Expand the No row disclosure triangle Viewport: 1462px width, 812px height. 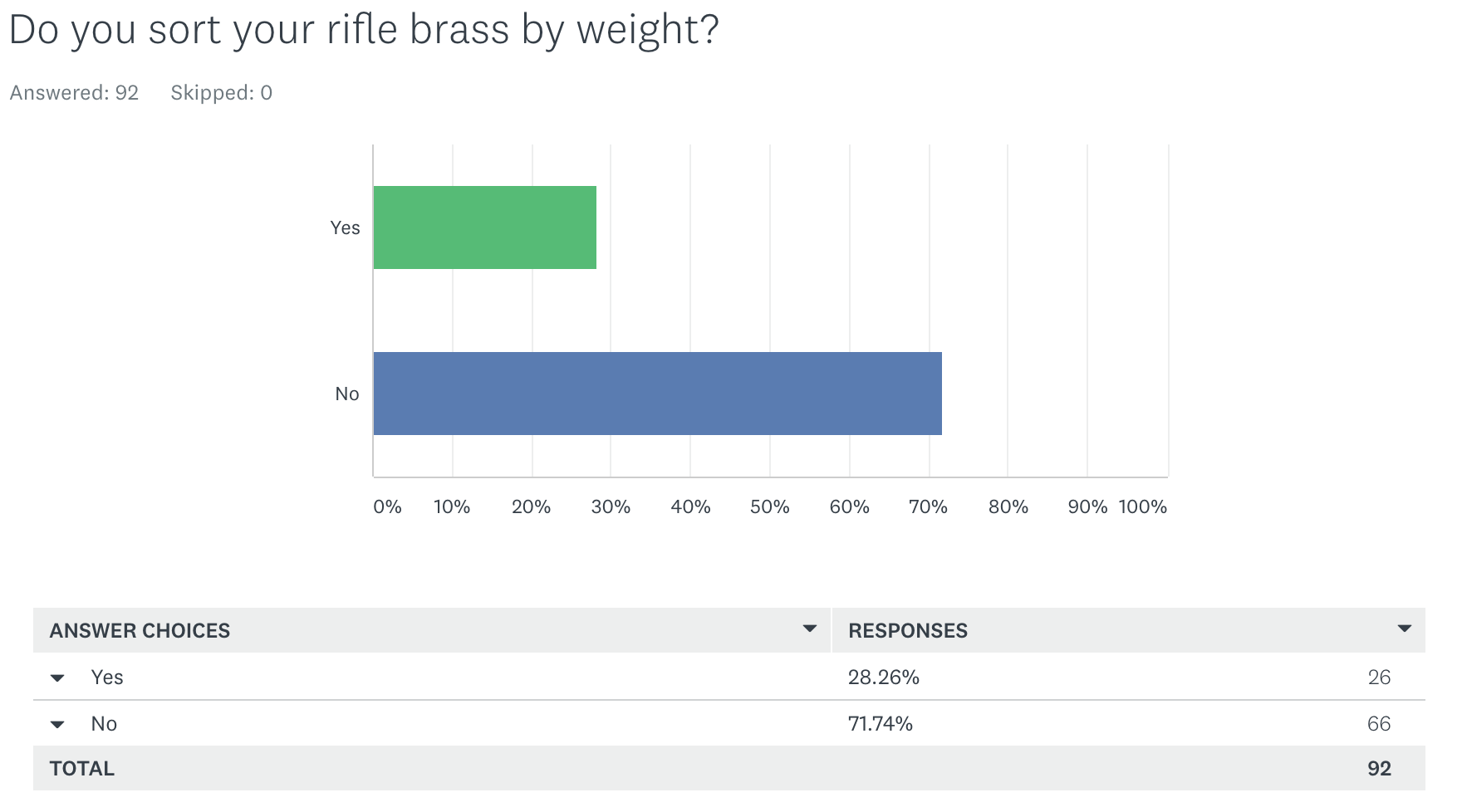[57, 724]
